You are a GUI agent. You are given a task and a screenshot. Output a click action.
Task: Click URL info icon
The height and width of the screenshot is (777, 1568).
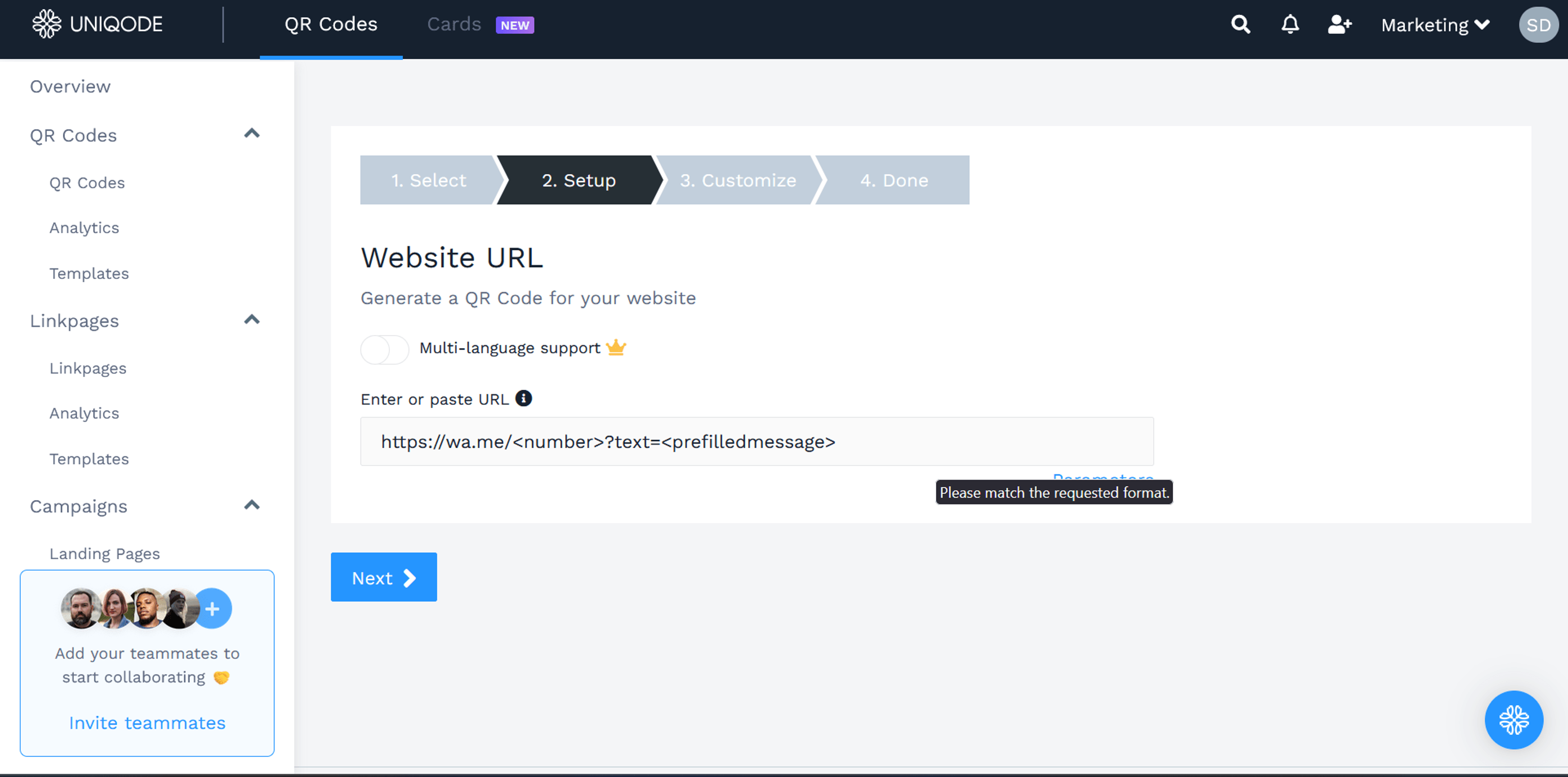pos(523,398)
